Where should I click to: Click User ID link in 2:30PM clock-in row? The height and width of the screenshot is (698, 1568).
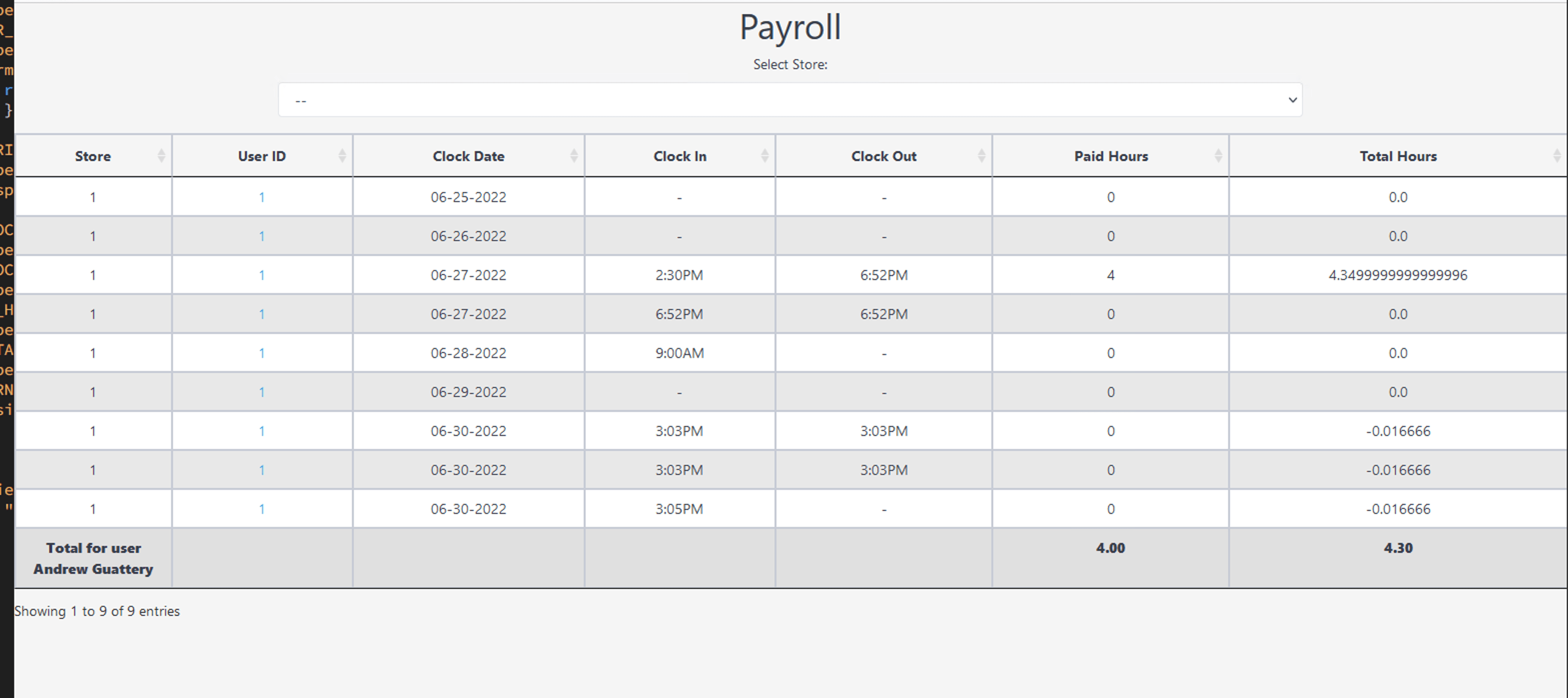(x=262, y=275)
